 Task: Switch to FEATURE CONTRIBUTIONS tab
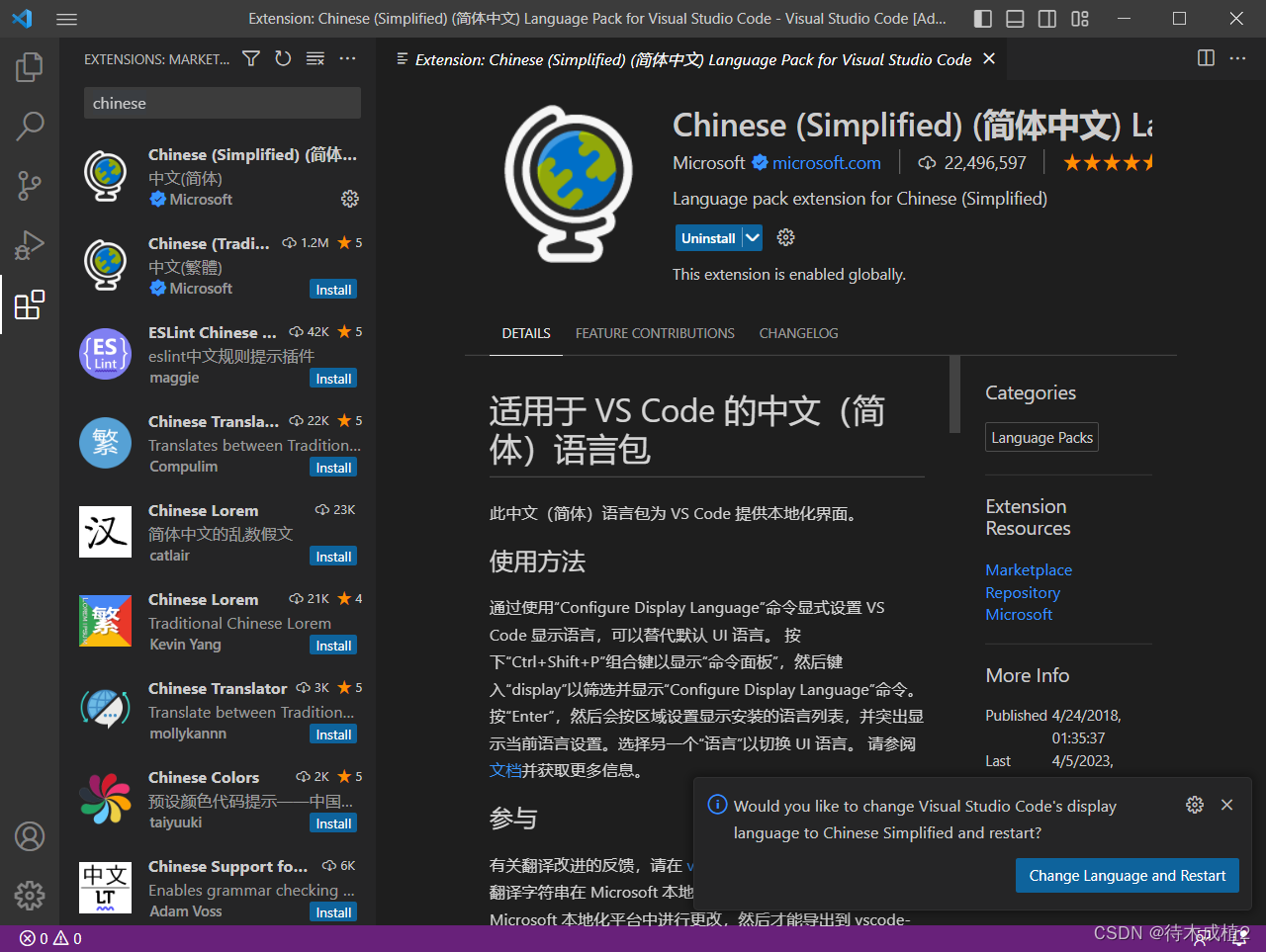(x=655, y=333)
